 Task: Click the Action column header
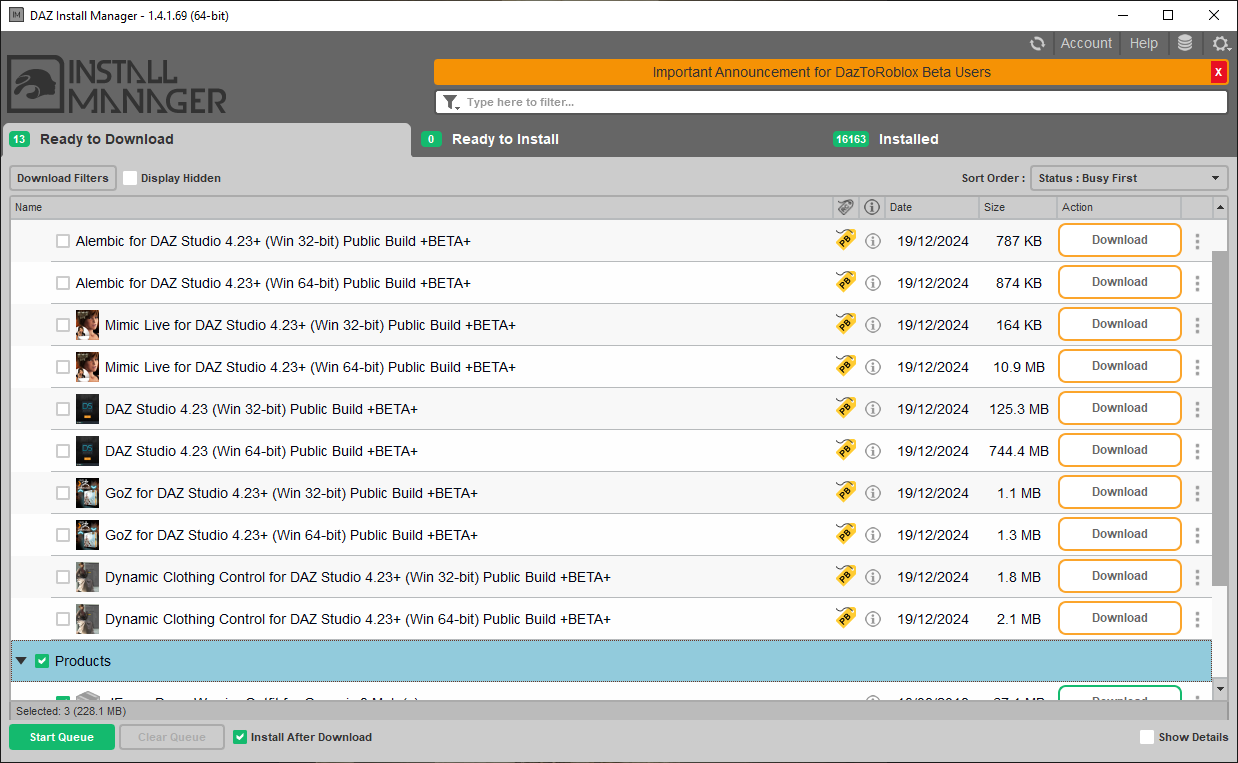pos(1119,207)
